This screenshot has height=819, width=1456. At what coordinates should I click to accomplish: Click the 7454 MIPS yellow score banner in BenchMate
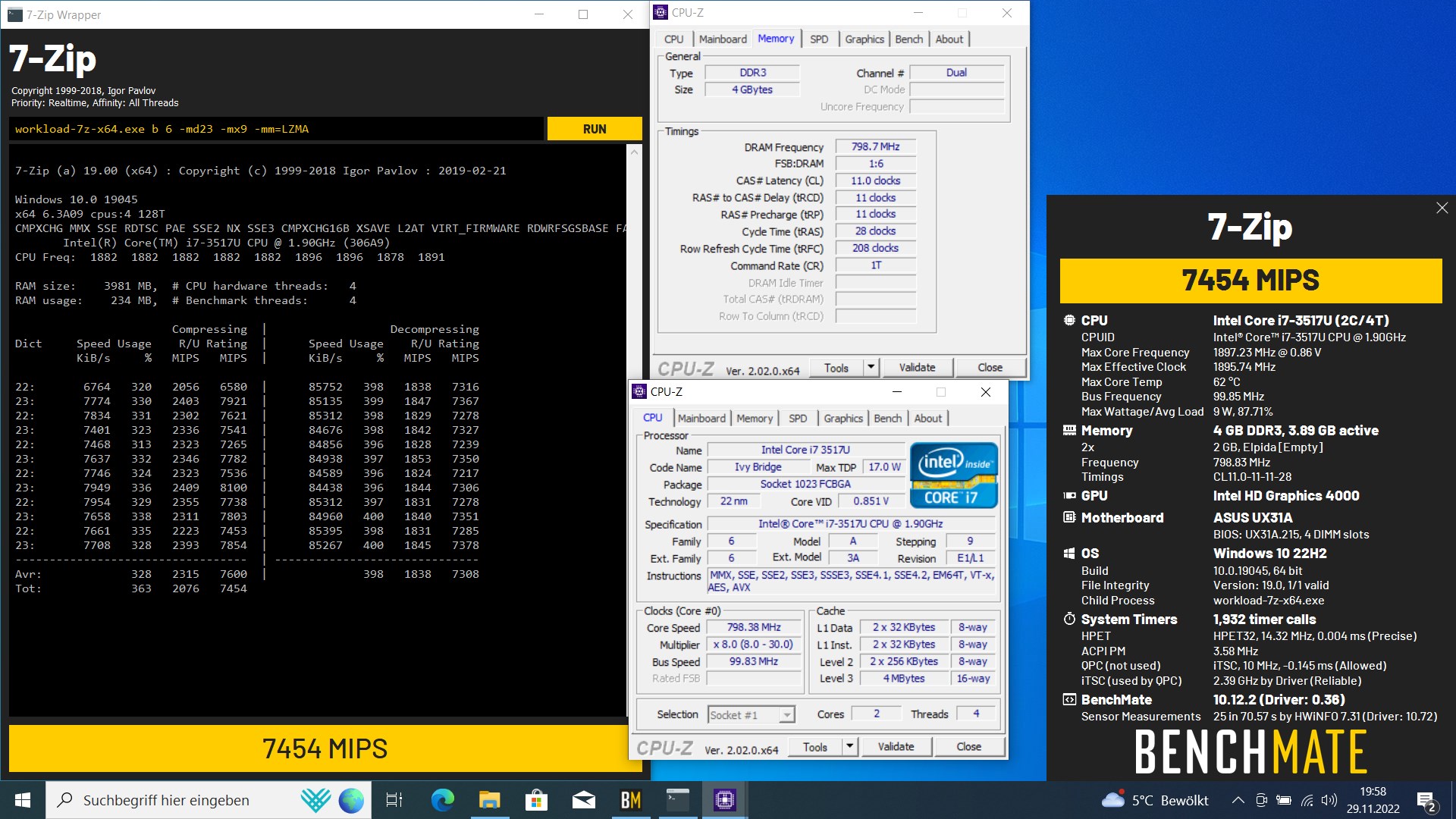(1250, 281)
